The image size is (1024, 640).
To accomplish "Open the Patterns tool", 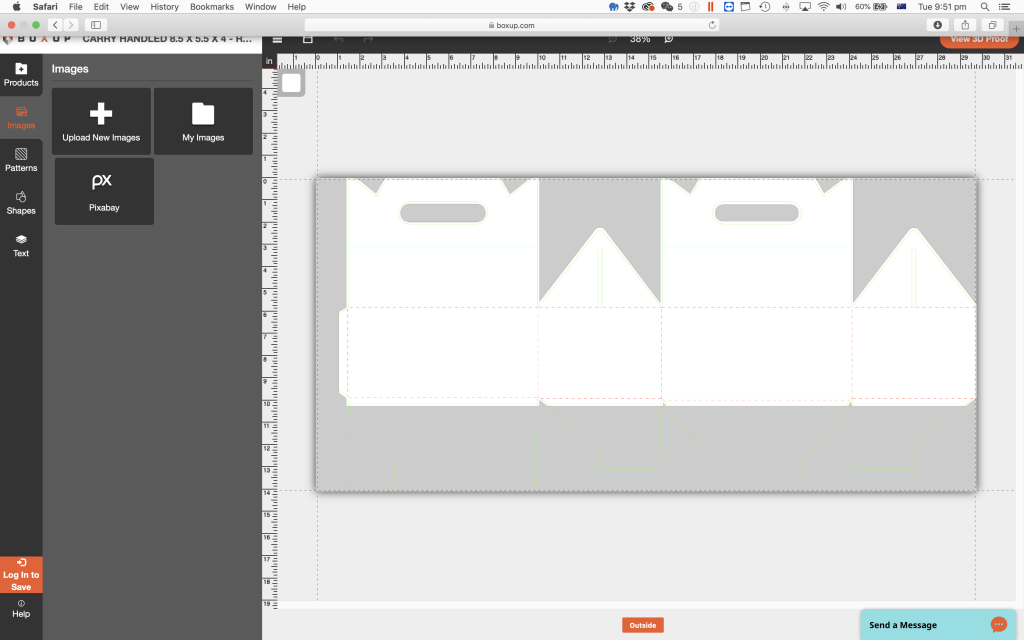I will click(x=21, y=160).
